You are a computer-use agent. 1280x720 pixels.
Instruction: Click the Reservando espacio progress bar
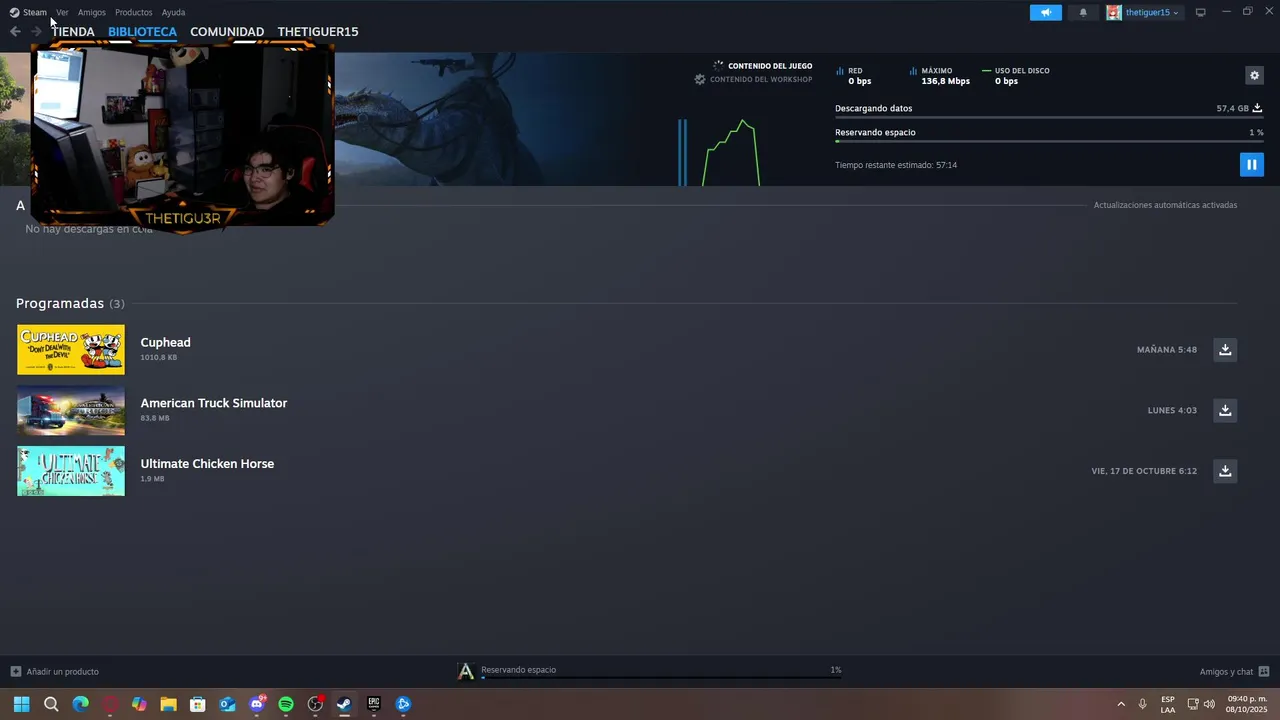coord(1048,142)
